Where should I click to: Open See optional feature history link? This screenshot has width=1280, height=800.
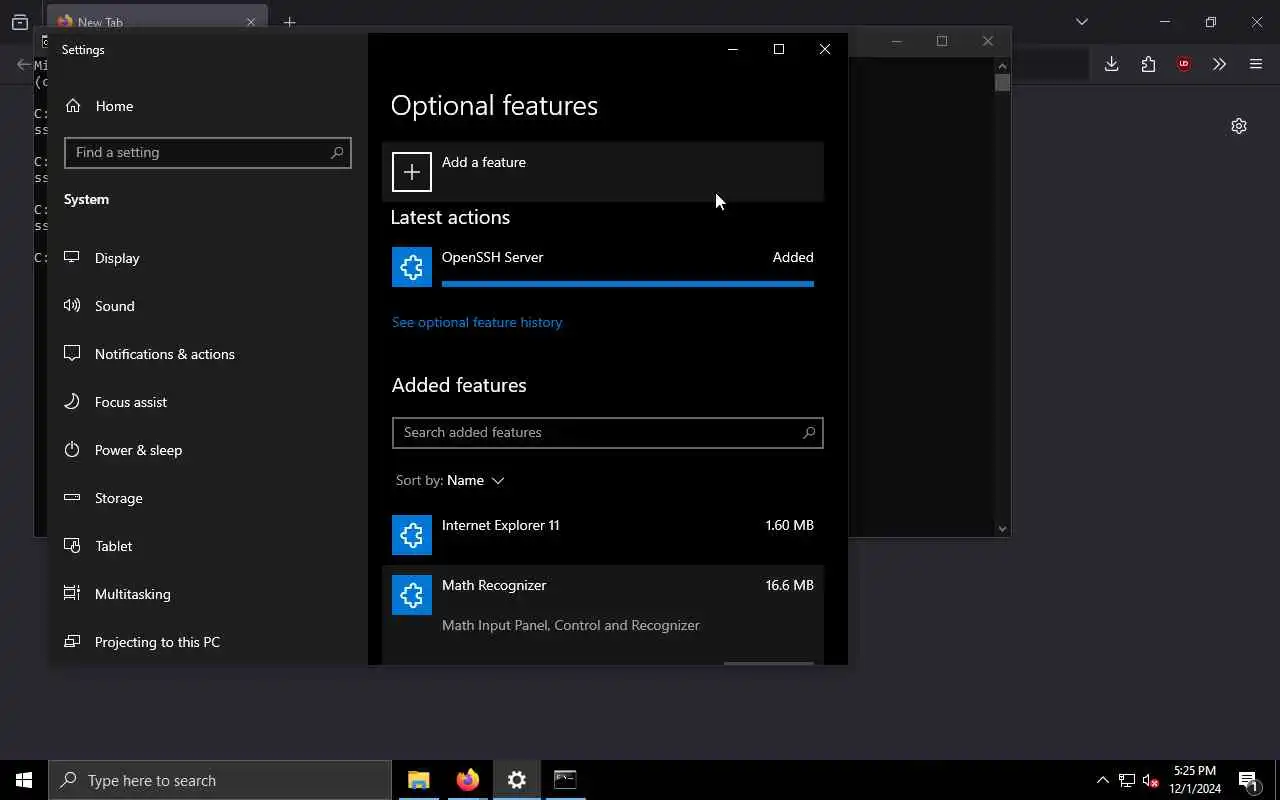(477, 322)
